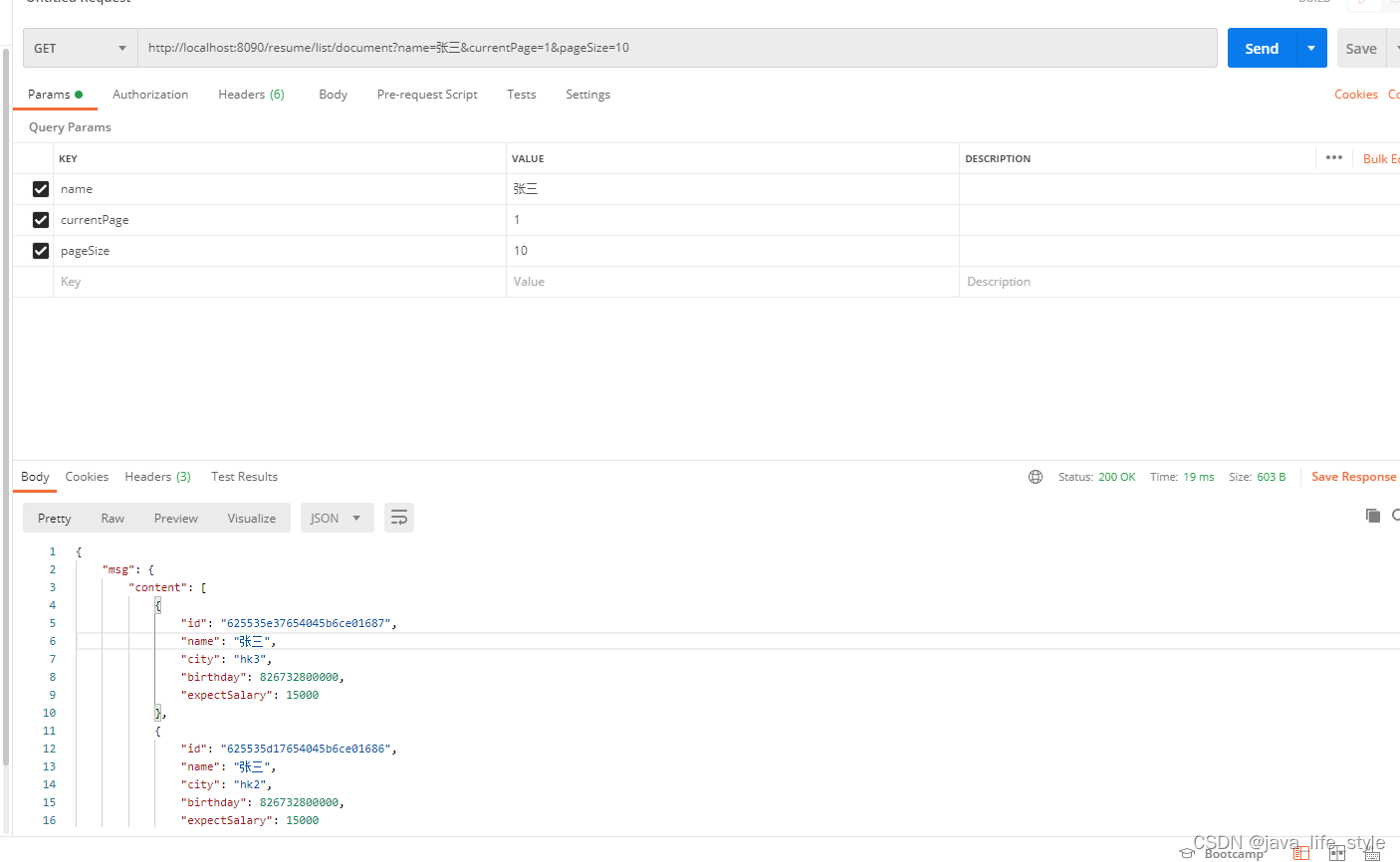1400x862 pixels.
Task: Click the value cell of the currentPage parameter
Action: [x=732, y=220]
